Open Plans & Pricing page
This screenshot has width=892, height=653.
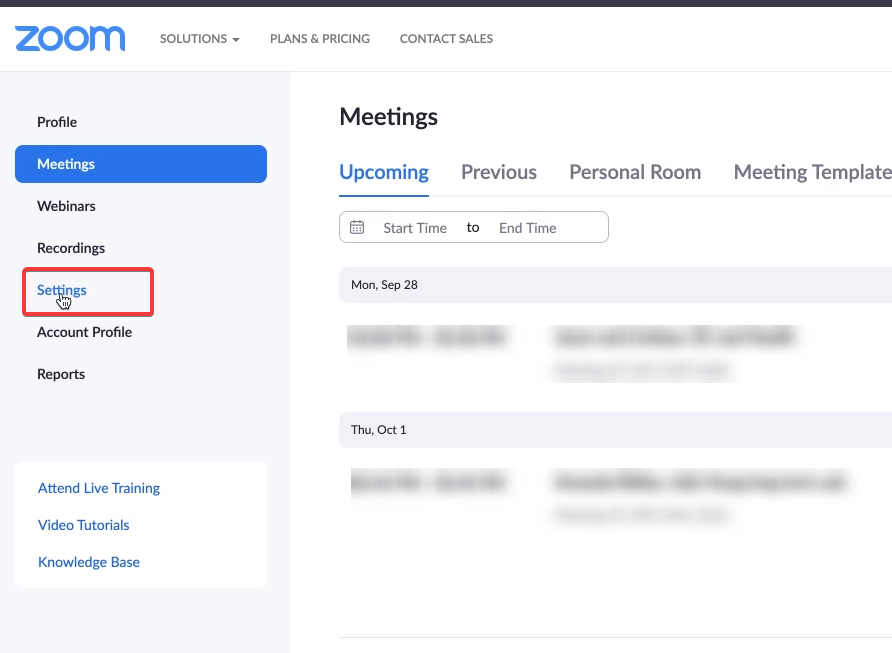[320, 39]
